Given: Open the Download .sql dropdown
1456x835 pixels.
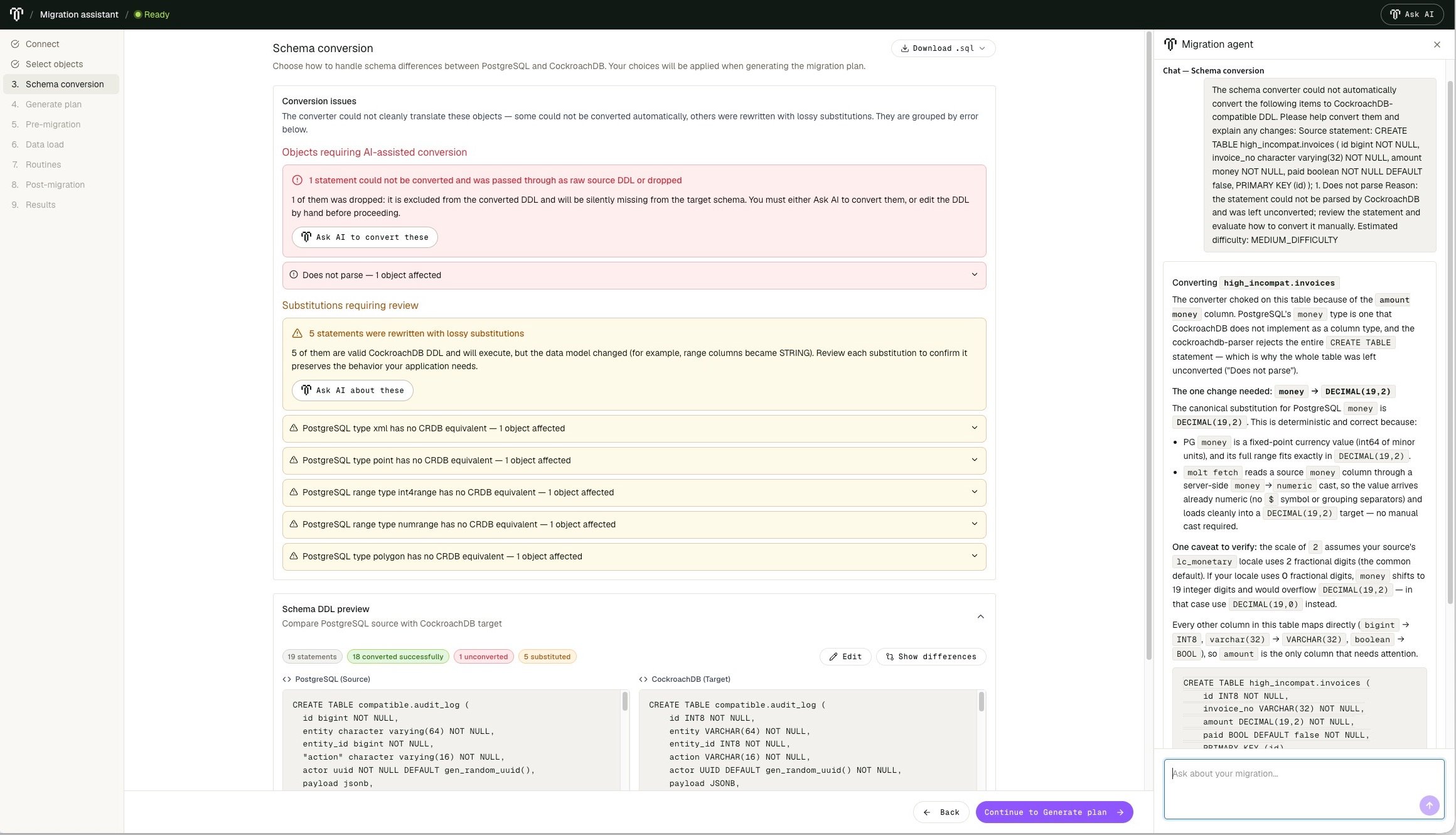Looking at the screenshot, I should pyautogui.click(x=943, y=48).
